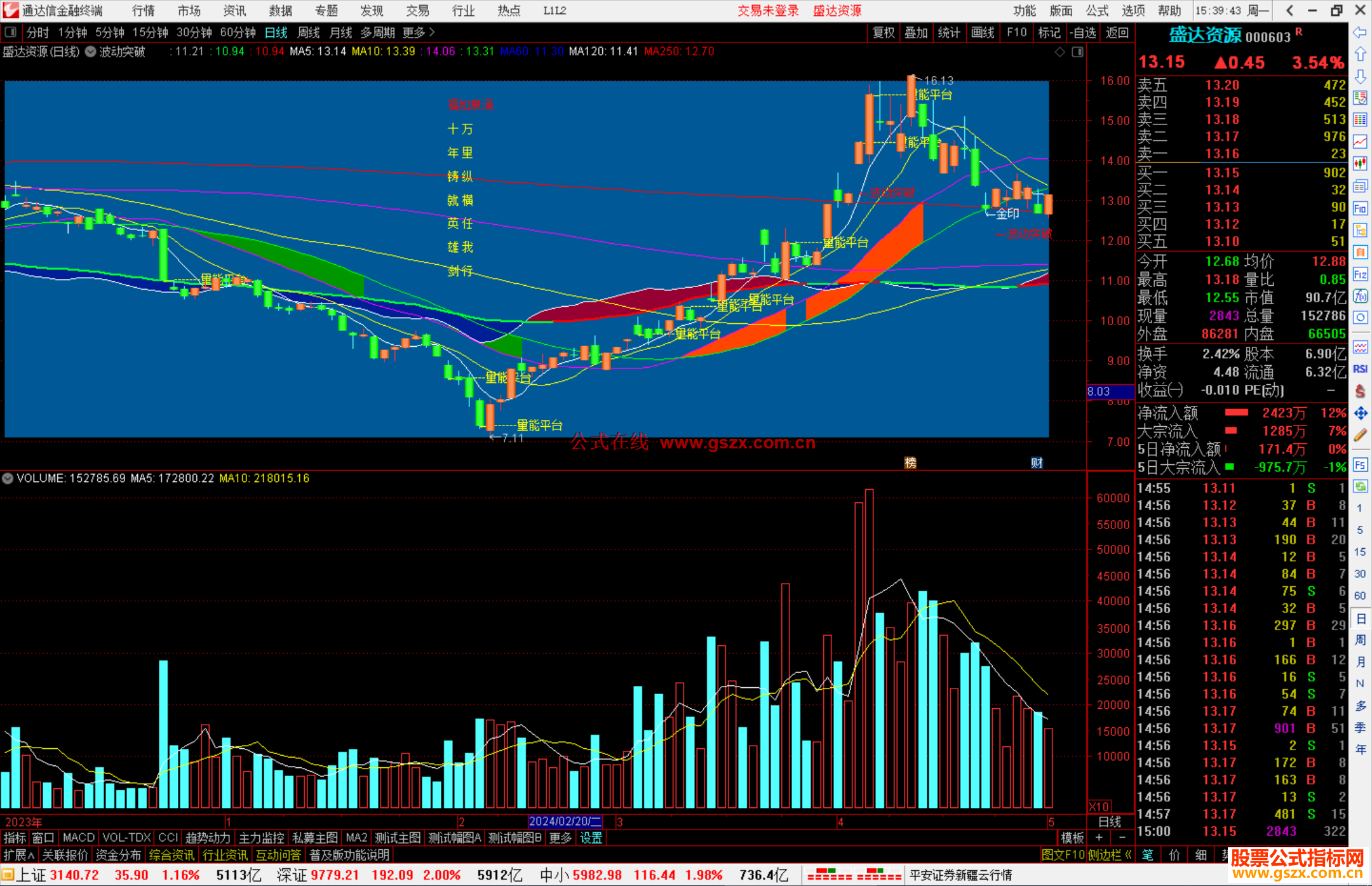Toggle the 波动突破 indicator circle button

pyautogui.click(x=91, y=51)
